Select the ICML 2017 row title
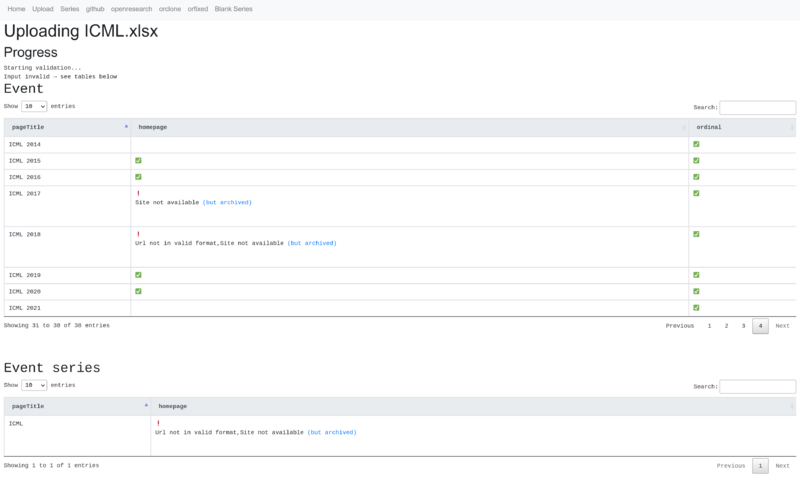Screen dimensions: 800x485 pyautogui.click(x=24, y=194)
